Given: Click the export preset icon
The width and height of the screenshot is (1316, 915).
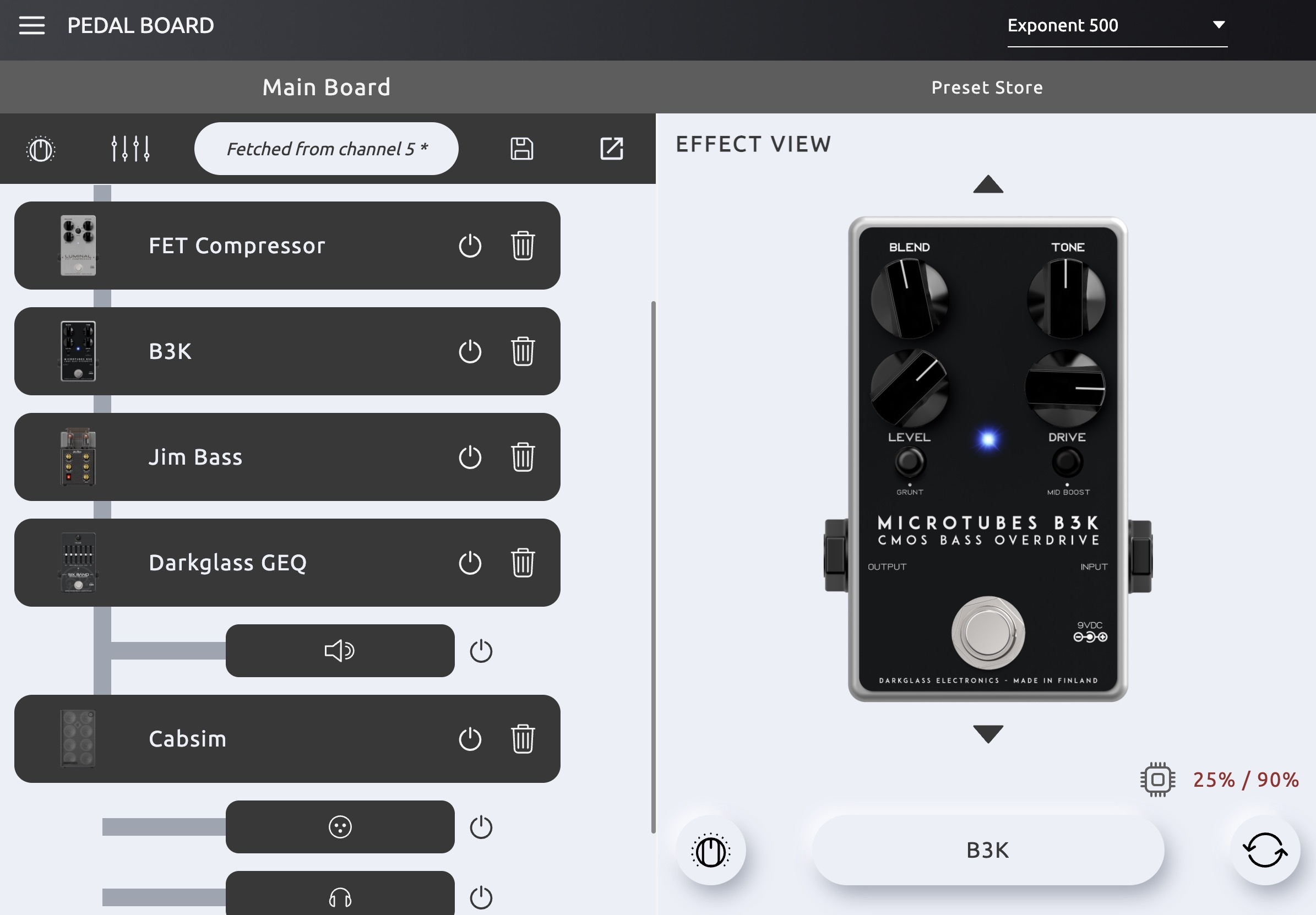Looking at the screenshot, I should [611, 149].
